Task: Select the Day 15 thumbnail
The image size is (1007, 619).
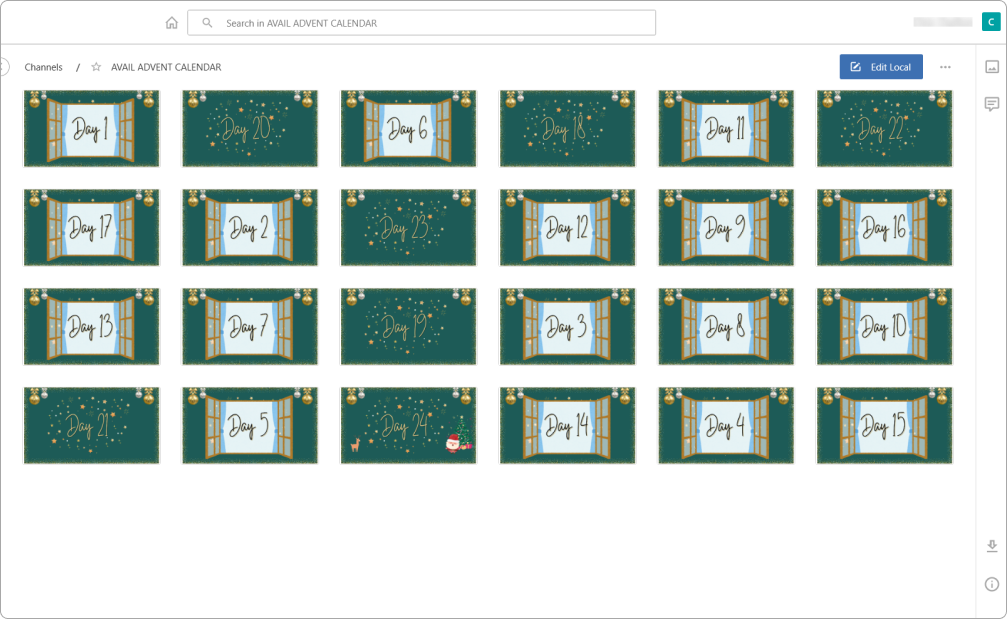Action: pyautogui.click(x=884, y=426)
